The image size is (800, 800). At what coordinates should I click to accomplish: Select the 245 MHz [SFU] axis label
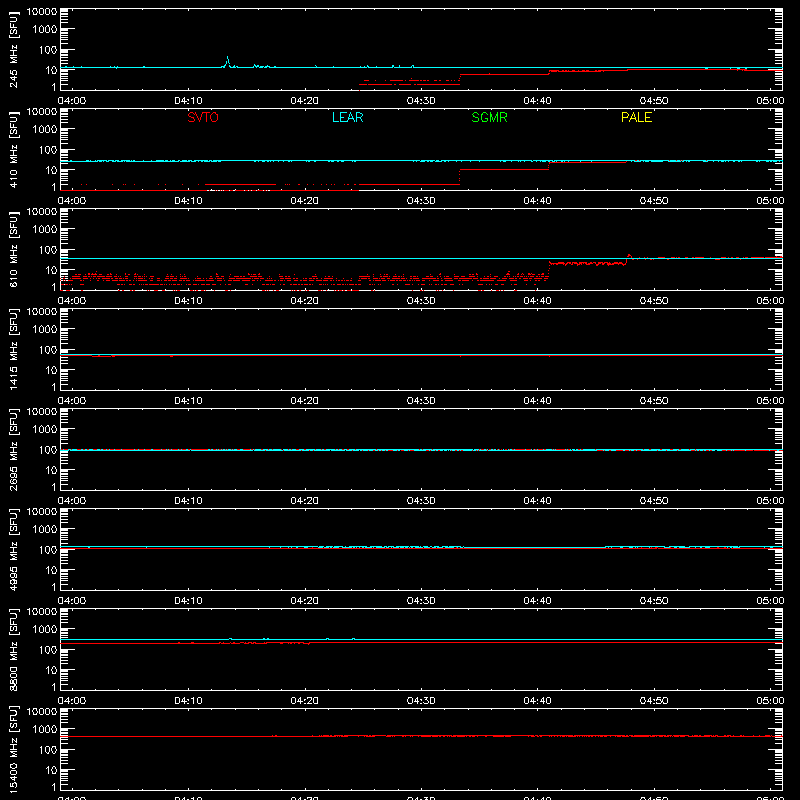13,49
